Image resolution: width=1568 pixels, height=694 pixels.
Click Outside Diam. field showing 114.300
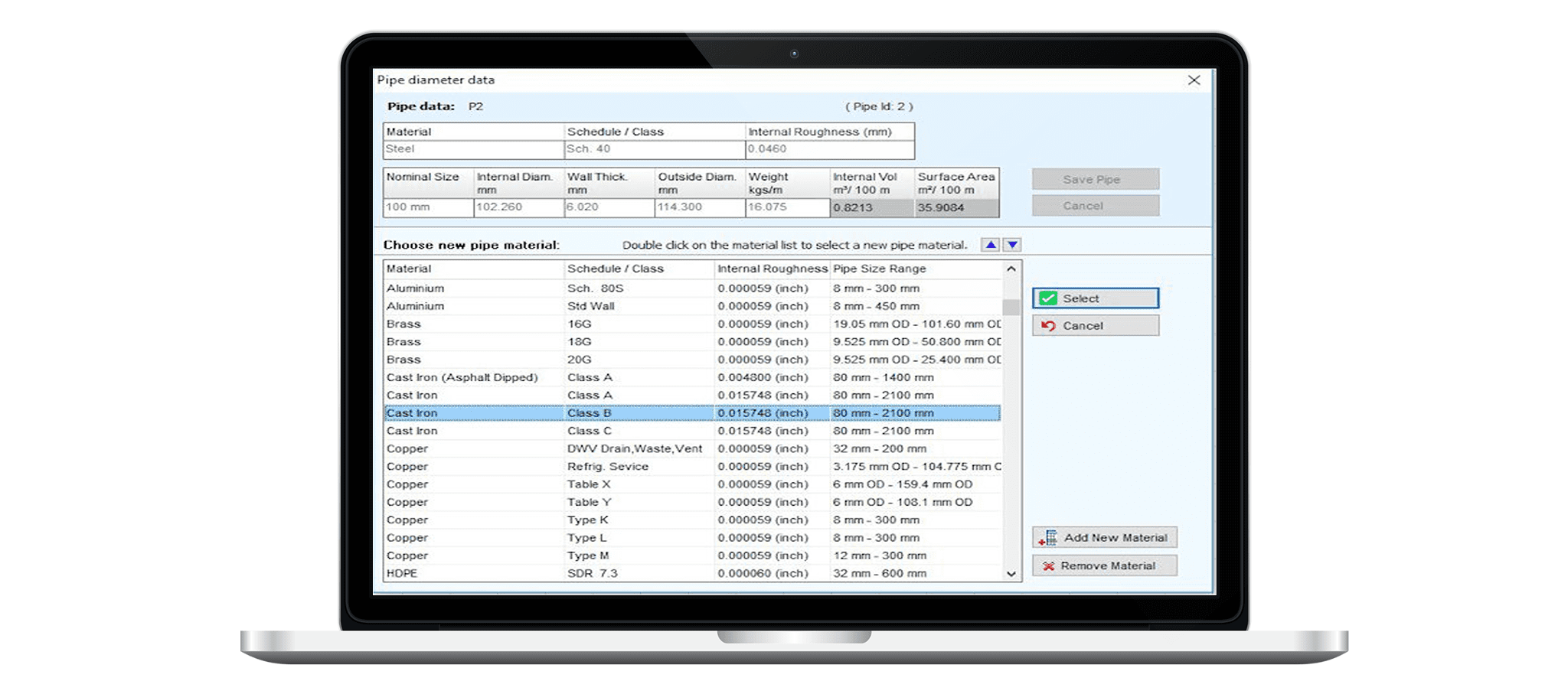click(x=700, y=207)
